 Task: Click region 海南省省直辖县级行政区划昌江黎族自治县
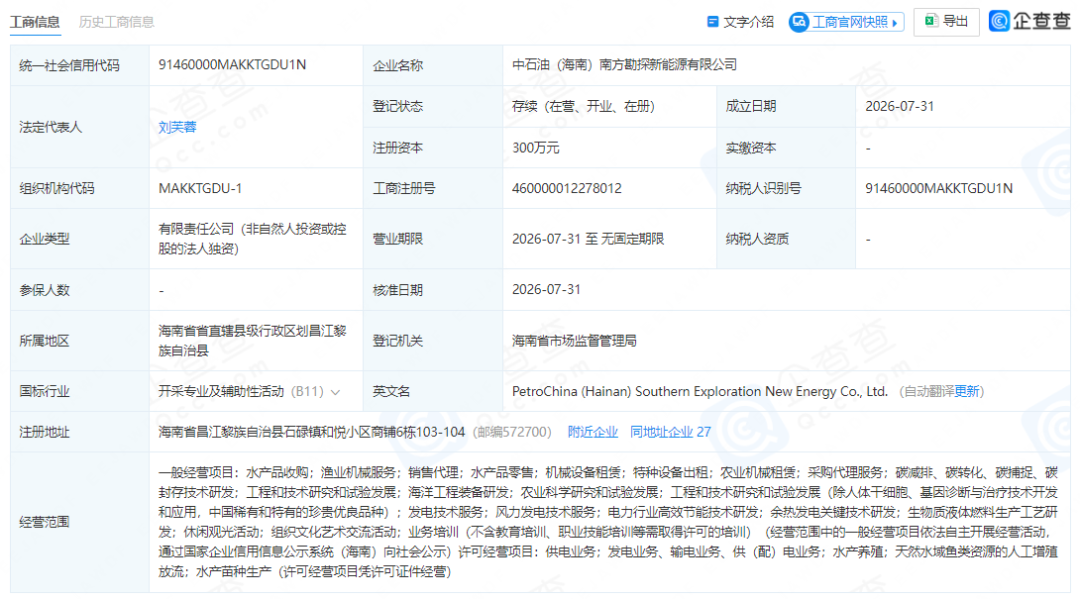coord(252,341)
